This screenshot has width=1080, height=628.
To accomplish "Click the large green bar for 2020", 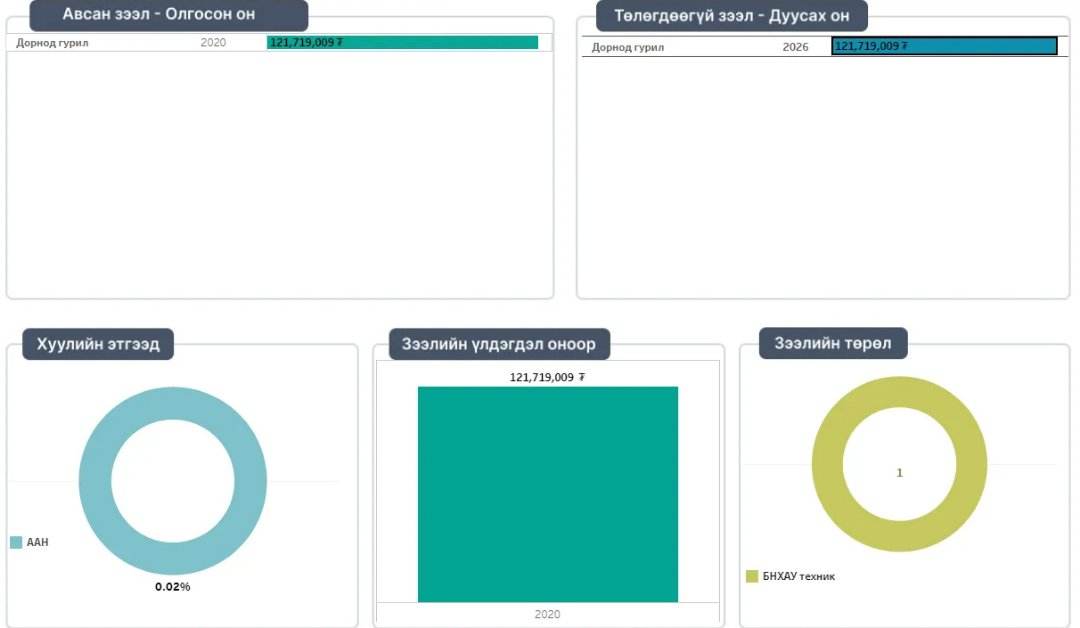I will [547, 494].
